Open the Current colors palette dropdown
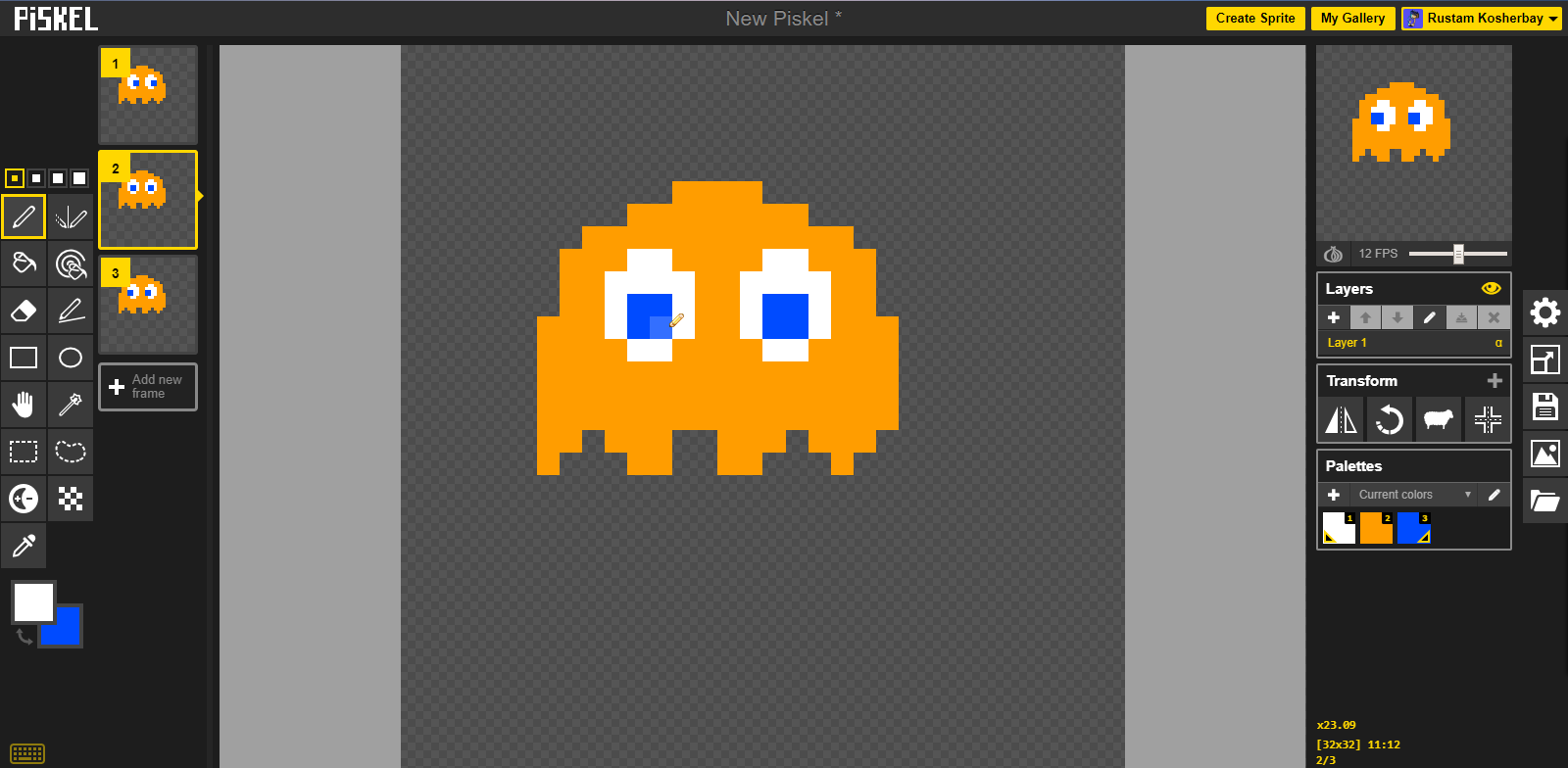Viewport: 1568px width, 768px height. point(1414,495)
